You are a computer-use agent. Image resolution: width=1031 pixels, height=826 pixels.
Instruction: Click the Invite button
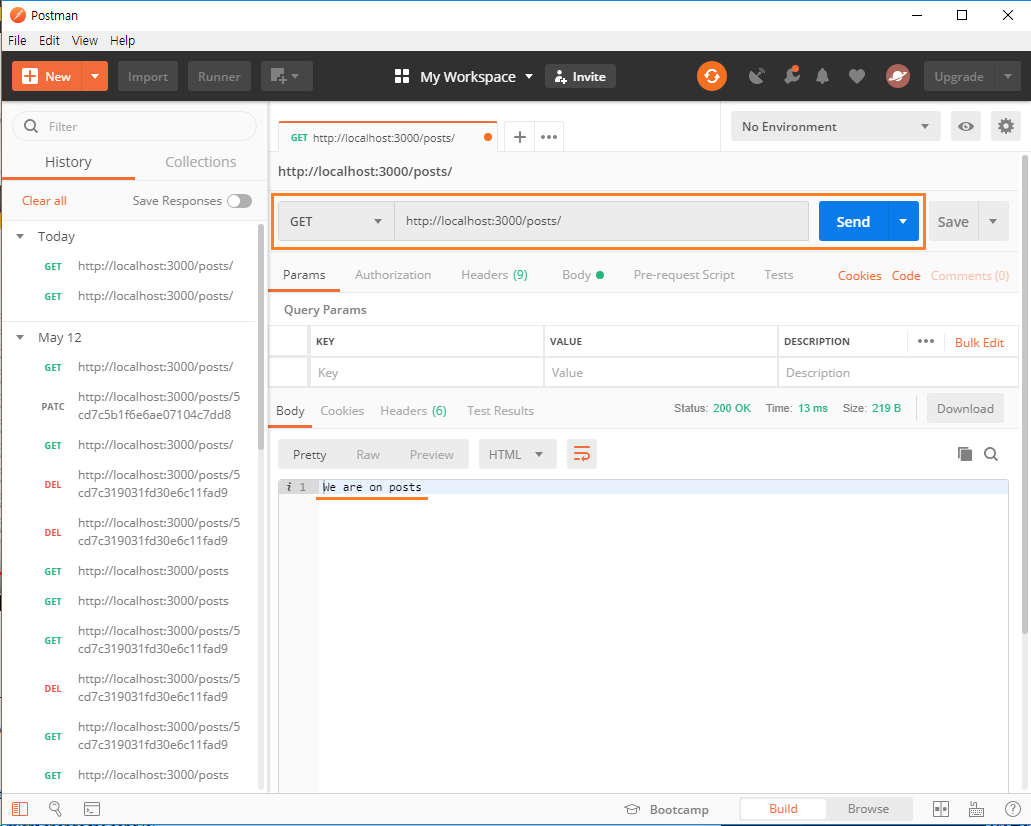tap(580, 76)
